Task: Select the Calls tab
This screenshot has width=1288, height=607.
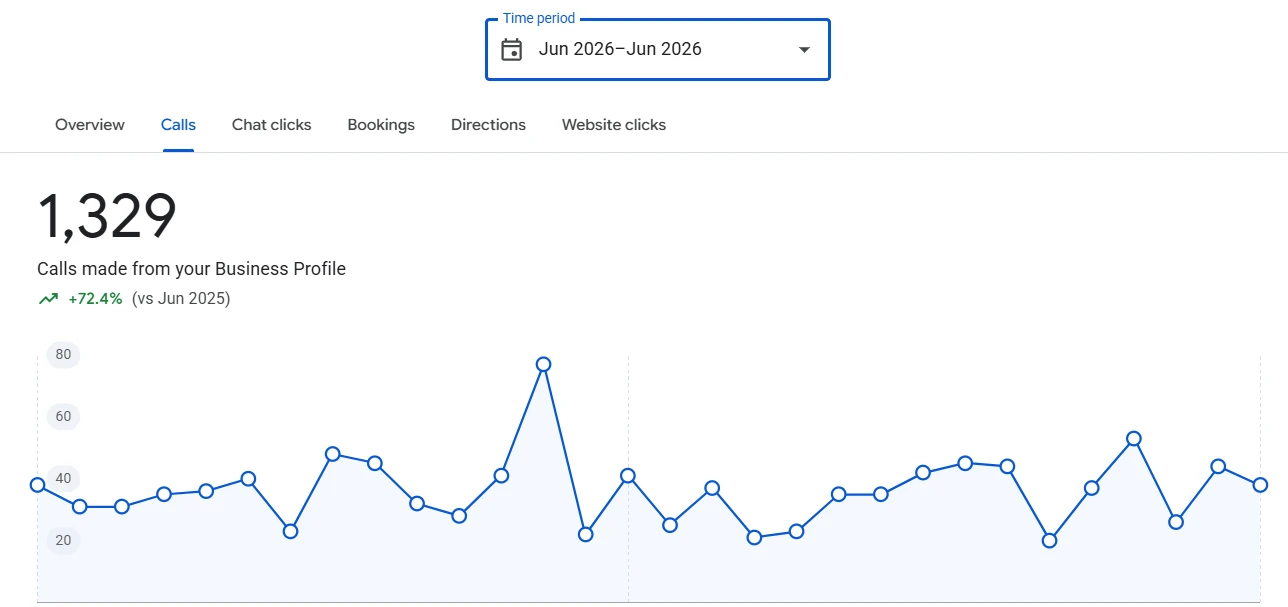Action: click(178, 125)
